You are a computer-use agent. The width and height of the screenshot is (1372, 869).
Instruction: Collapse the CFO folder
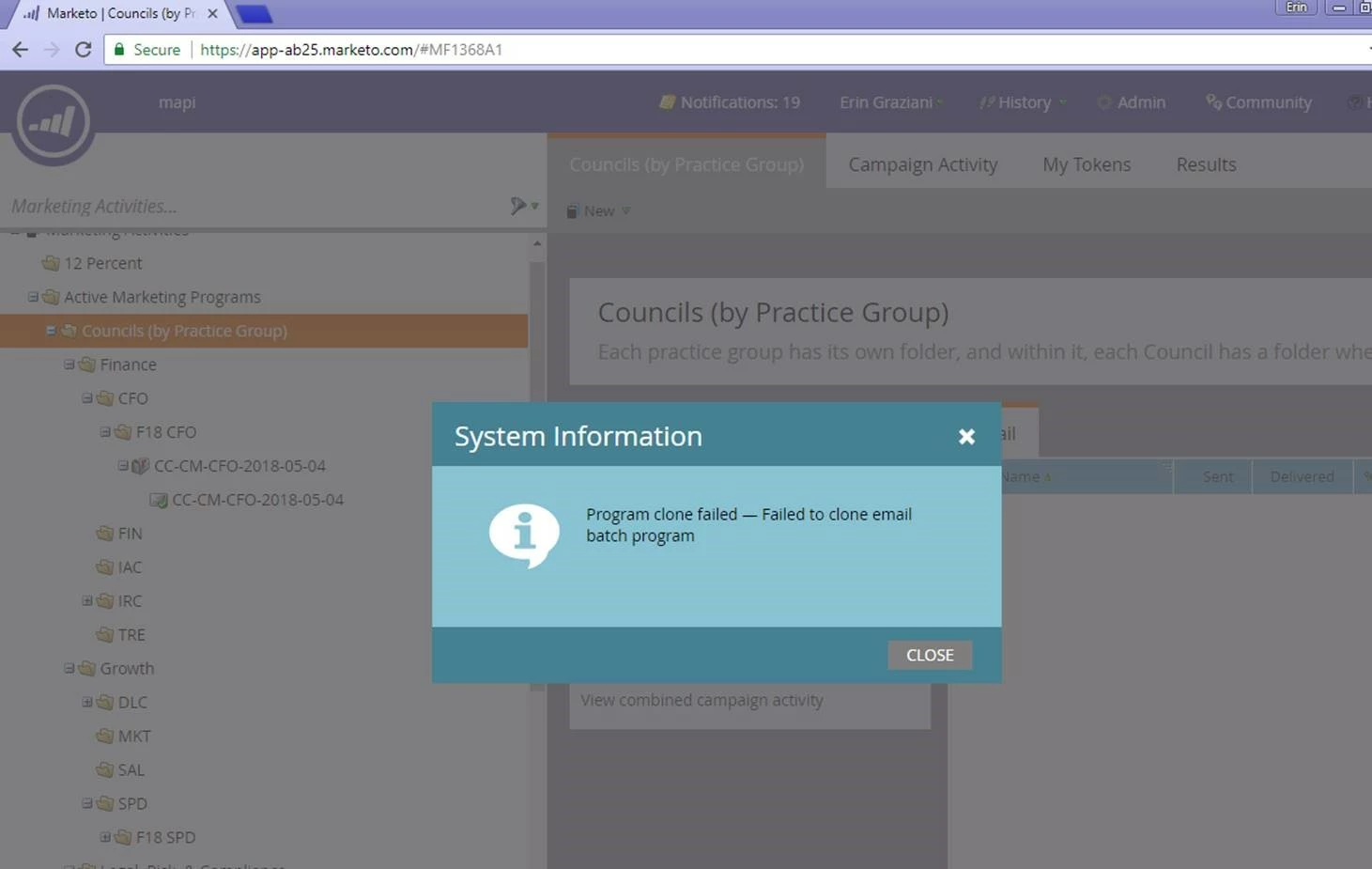point(86,398)
